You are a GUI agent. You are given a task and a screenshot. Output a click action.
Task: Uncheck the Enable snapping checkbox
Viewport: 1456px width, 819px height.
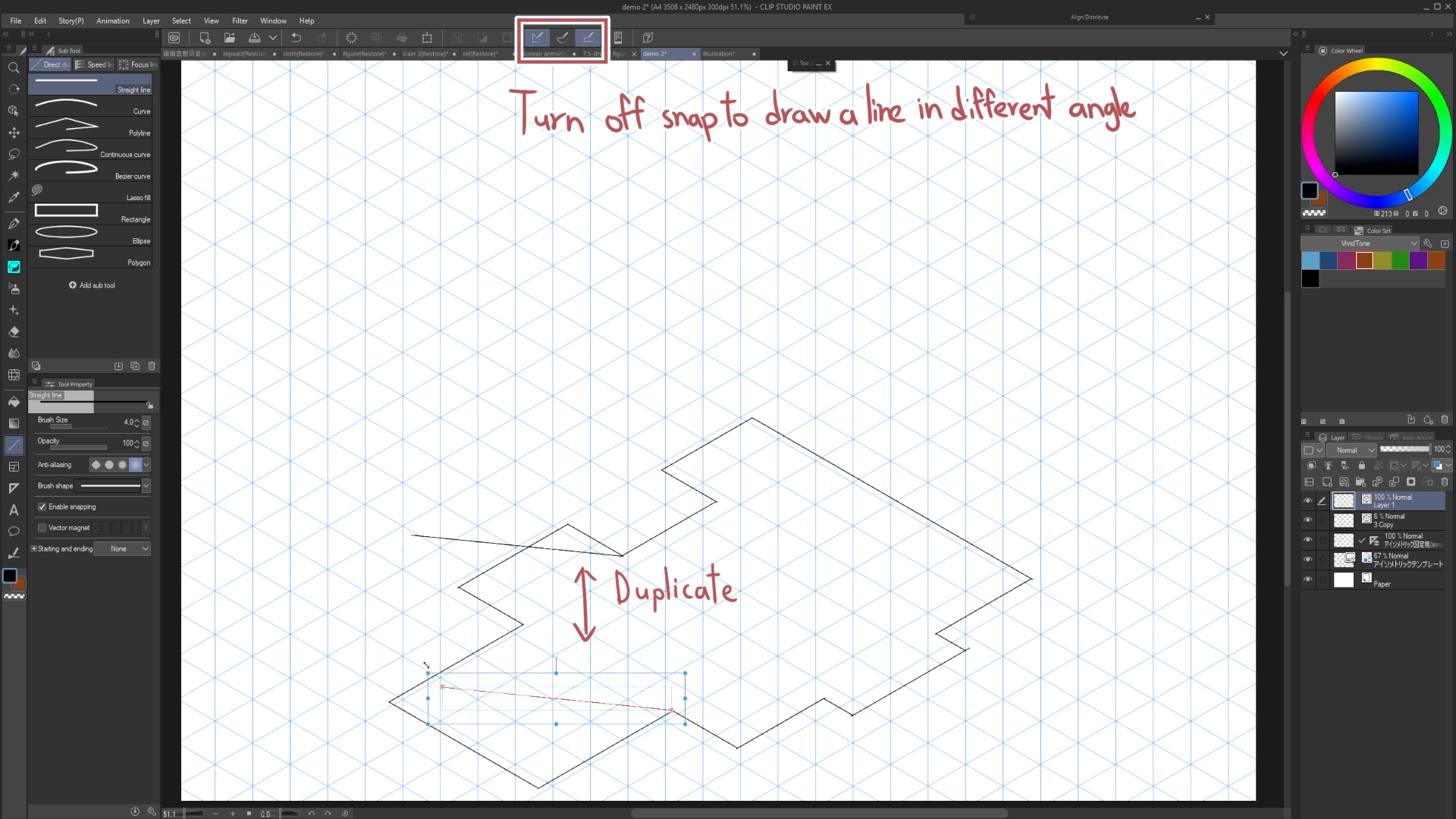coord(42,507)
